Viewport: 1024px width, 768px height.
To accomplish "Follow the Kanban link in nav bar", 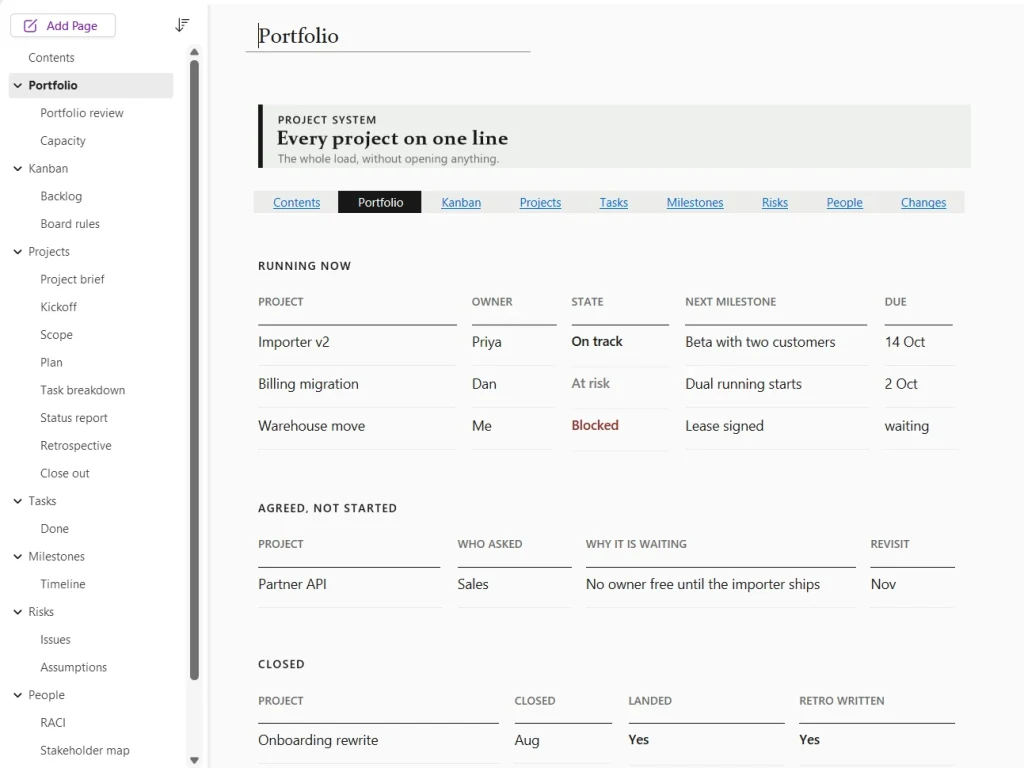I will [x=461, y=202].
